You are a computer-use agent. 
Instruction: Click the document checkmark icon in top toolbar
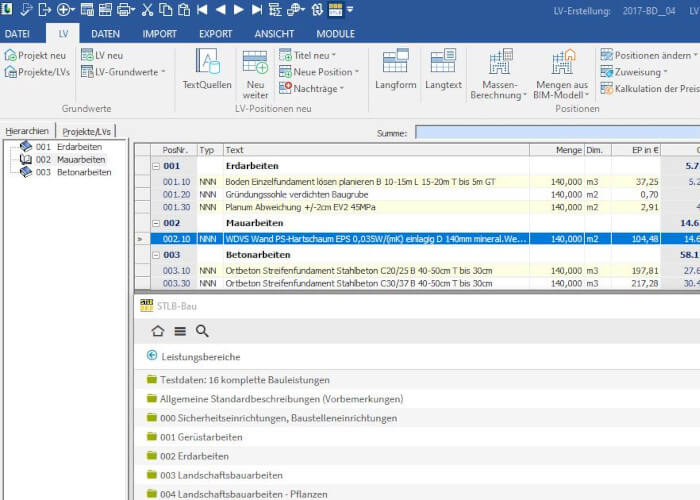pos(26,9)
